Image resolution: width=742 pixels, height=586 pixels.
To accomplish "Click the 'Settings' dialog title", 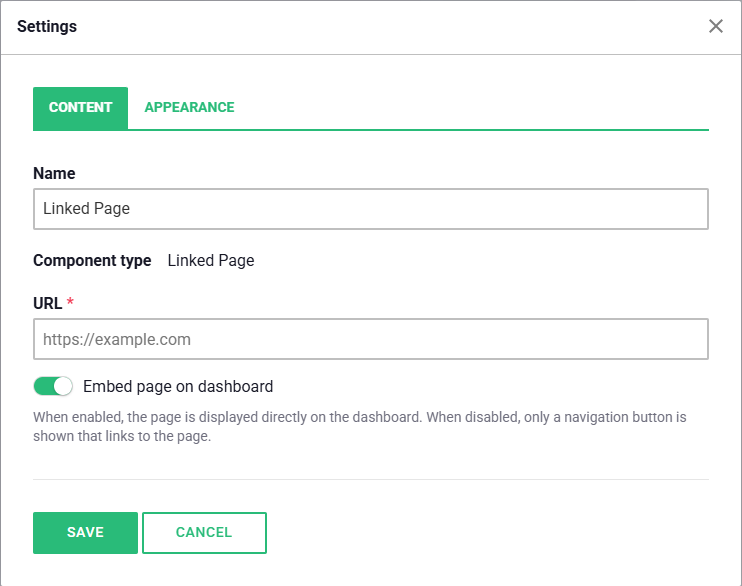I will (46, 27).
